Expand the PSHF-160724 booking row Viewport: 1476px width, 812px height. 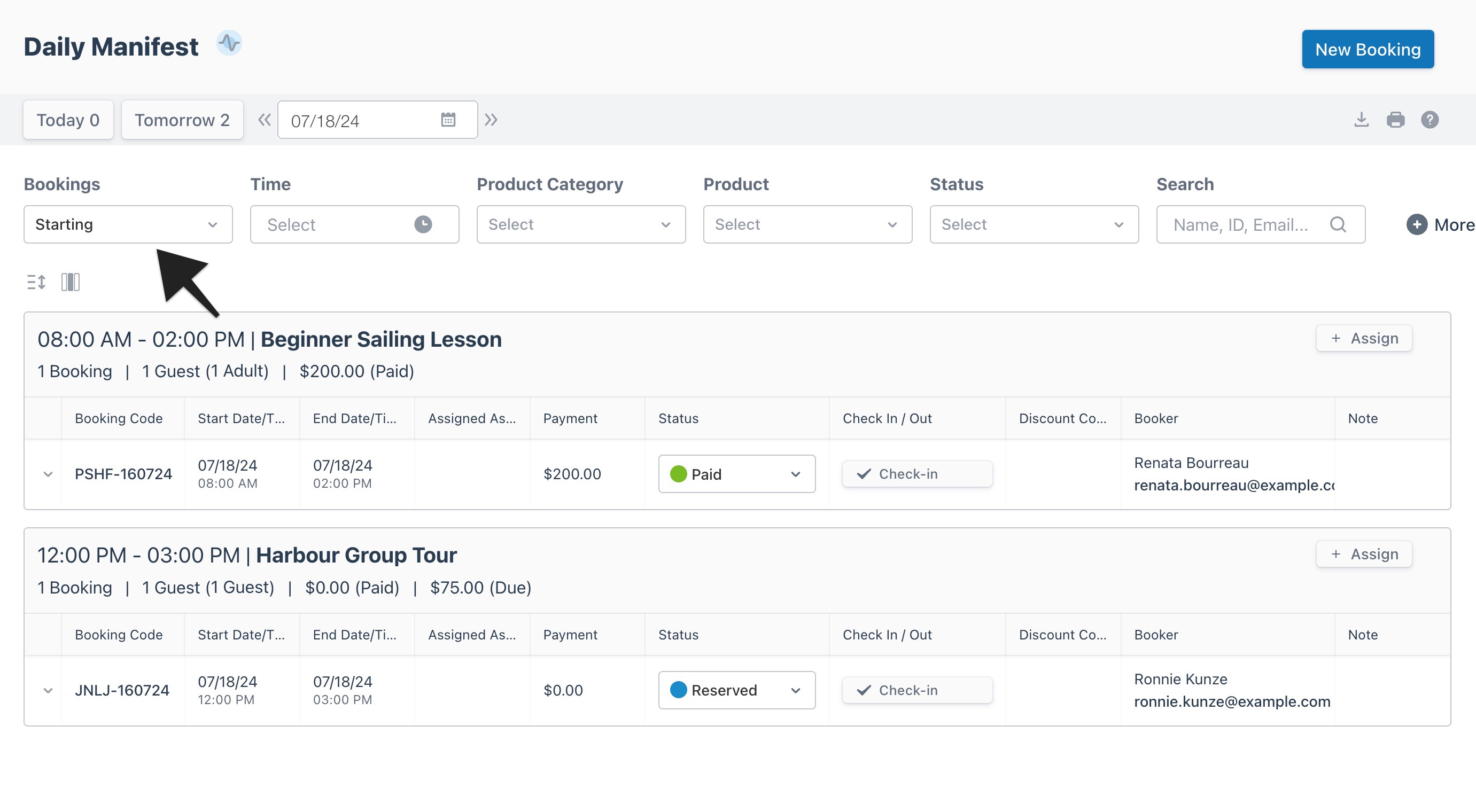coord(48,474)
